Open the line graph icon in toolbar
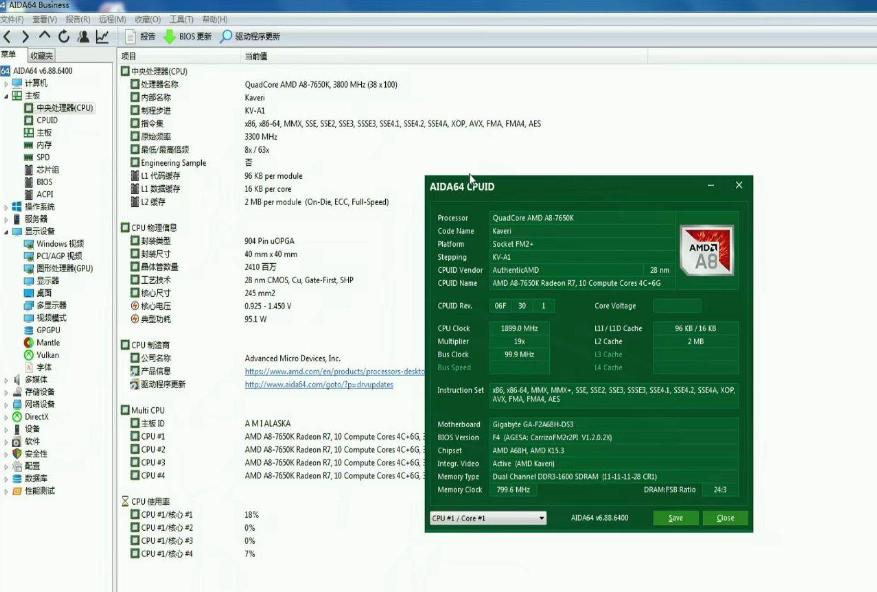 102,37
